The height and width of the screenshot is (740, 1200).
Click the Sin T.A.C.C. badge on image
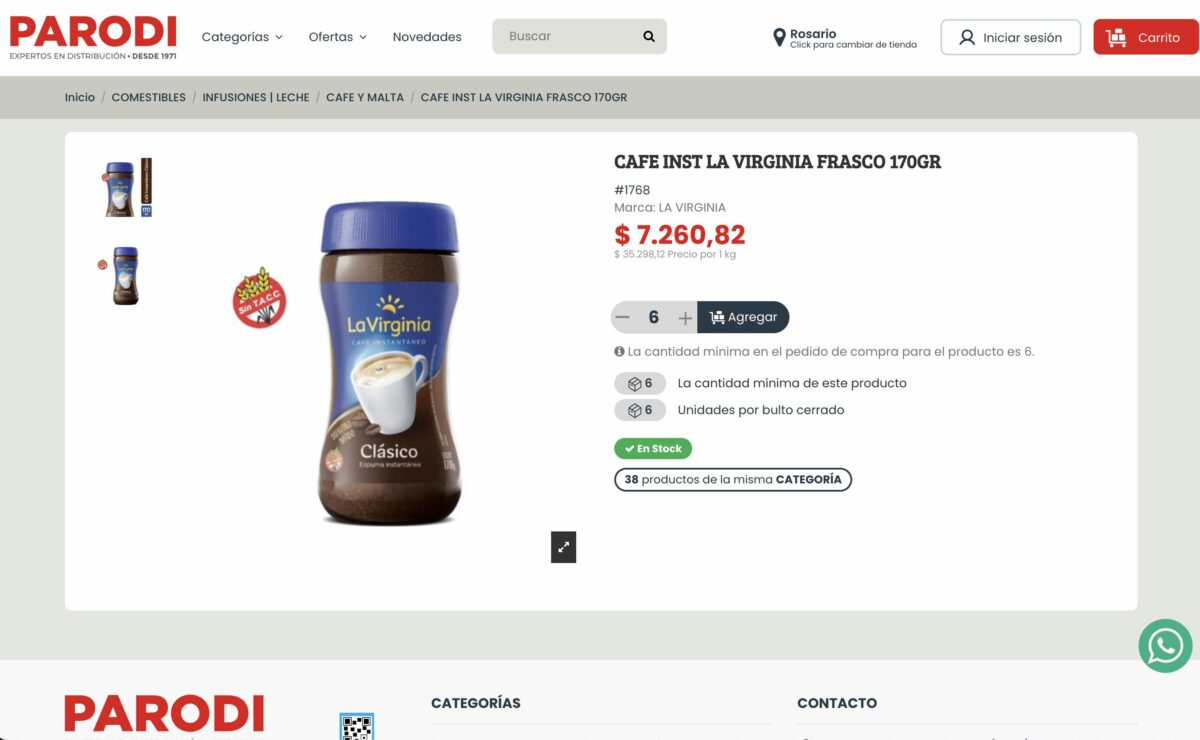(x=260, y=298)
